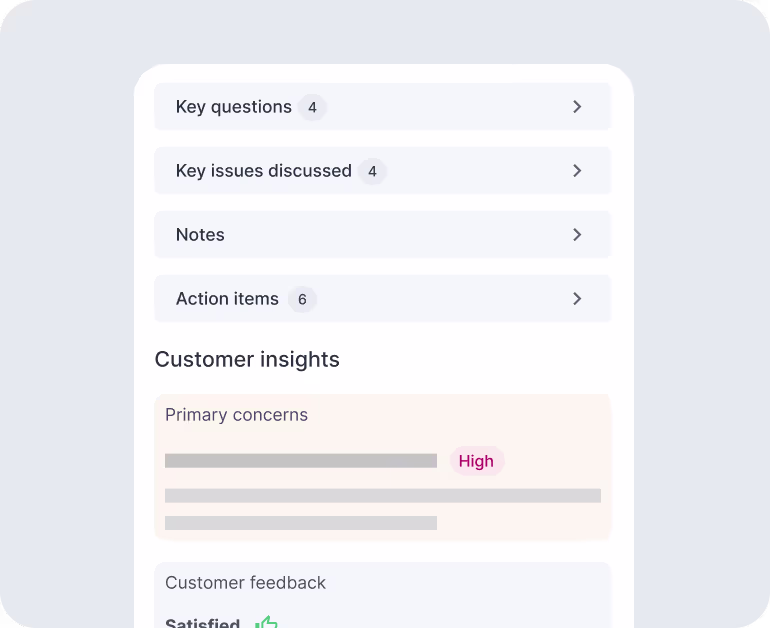Click the green thumbs-up icon
770x628 pixels.
coord(266,623)
